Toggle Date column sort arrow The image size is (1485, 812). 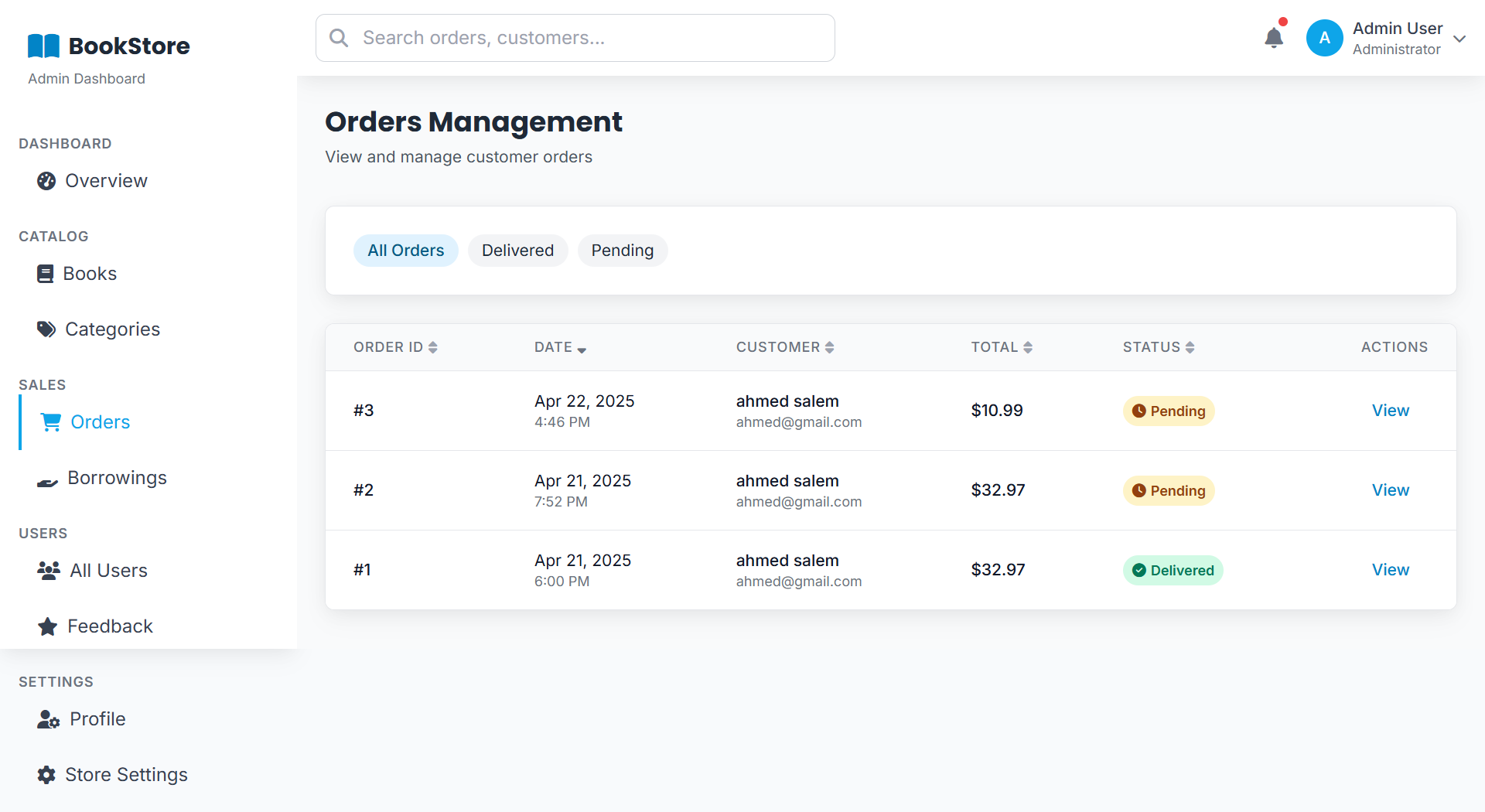(x=582, y=350)
